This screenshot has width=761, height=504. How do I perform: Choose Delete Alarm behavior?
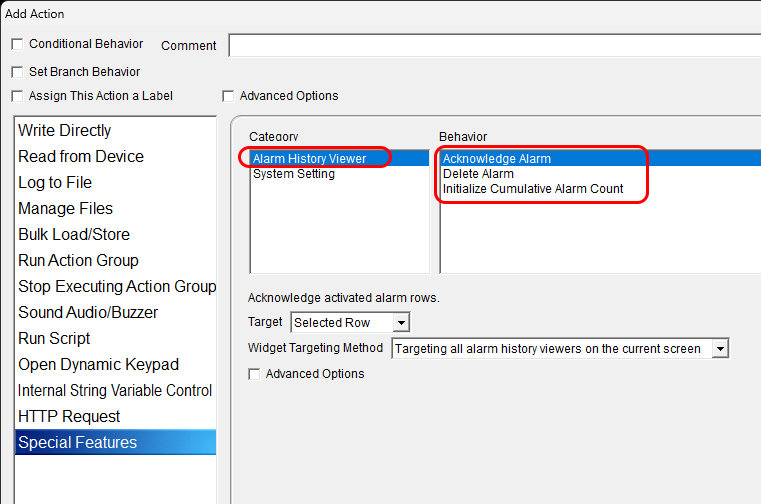(x=478, y=174)
